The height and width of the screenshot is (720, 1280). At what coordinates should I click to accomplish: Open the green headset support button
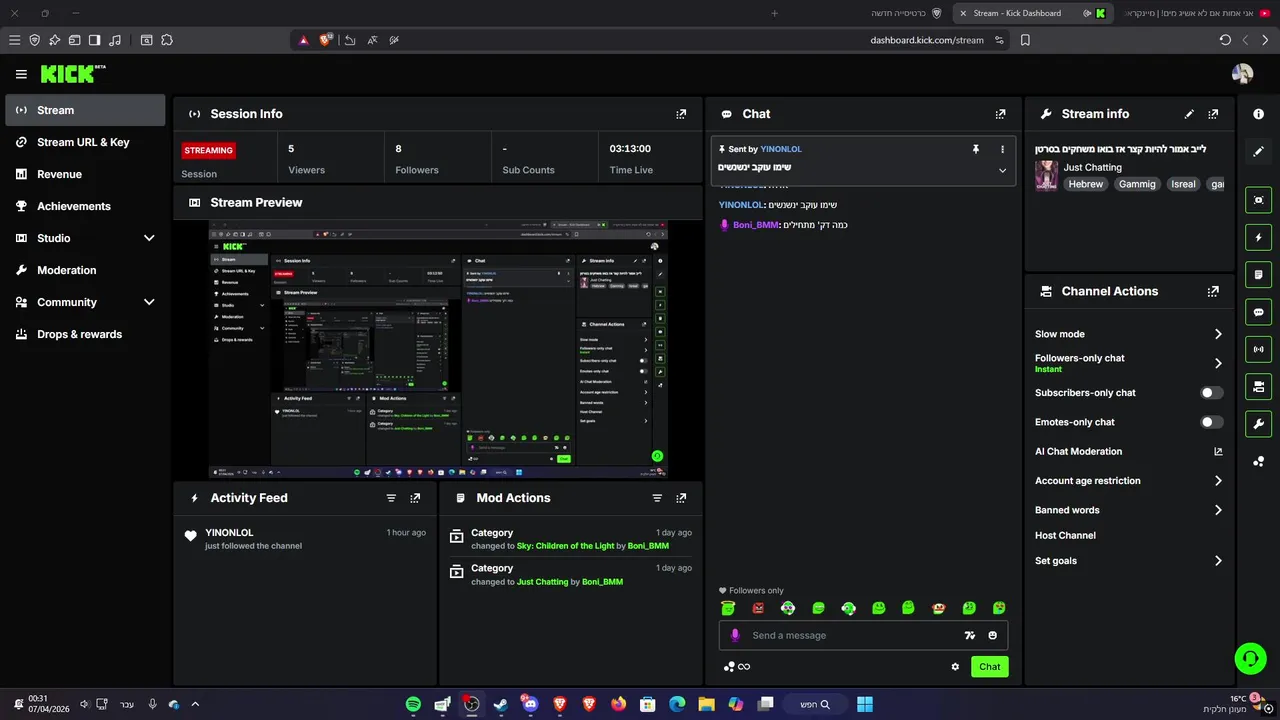click(x=1250, y=657)
